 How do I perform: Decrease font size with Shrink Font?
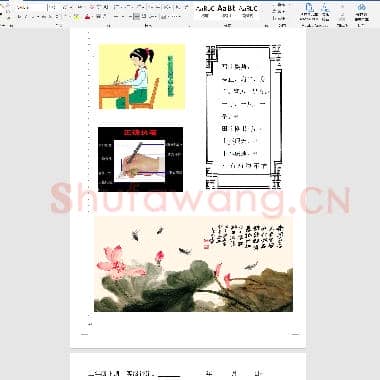coord(71,7)
